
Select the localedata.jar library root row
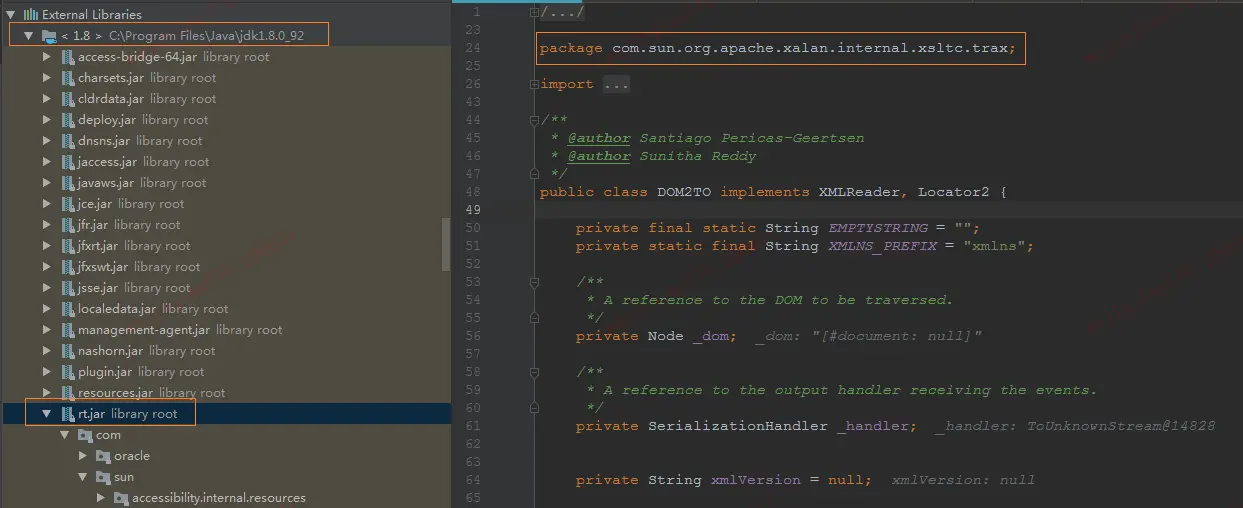225,309
